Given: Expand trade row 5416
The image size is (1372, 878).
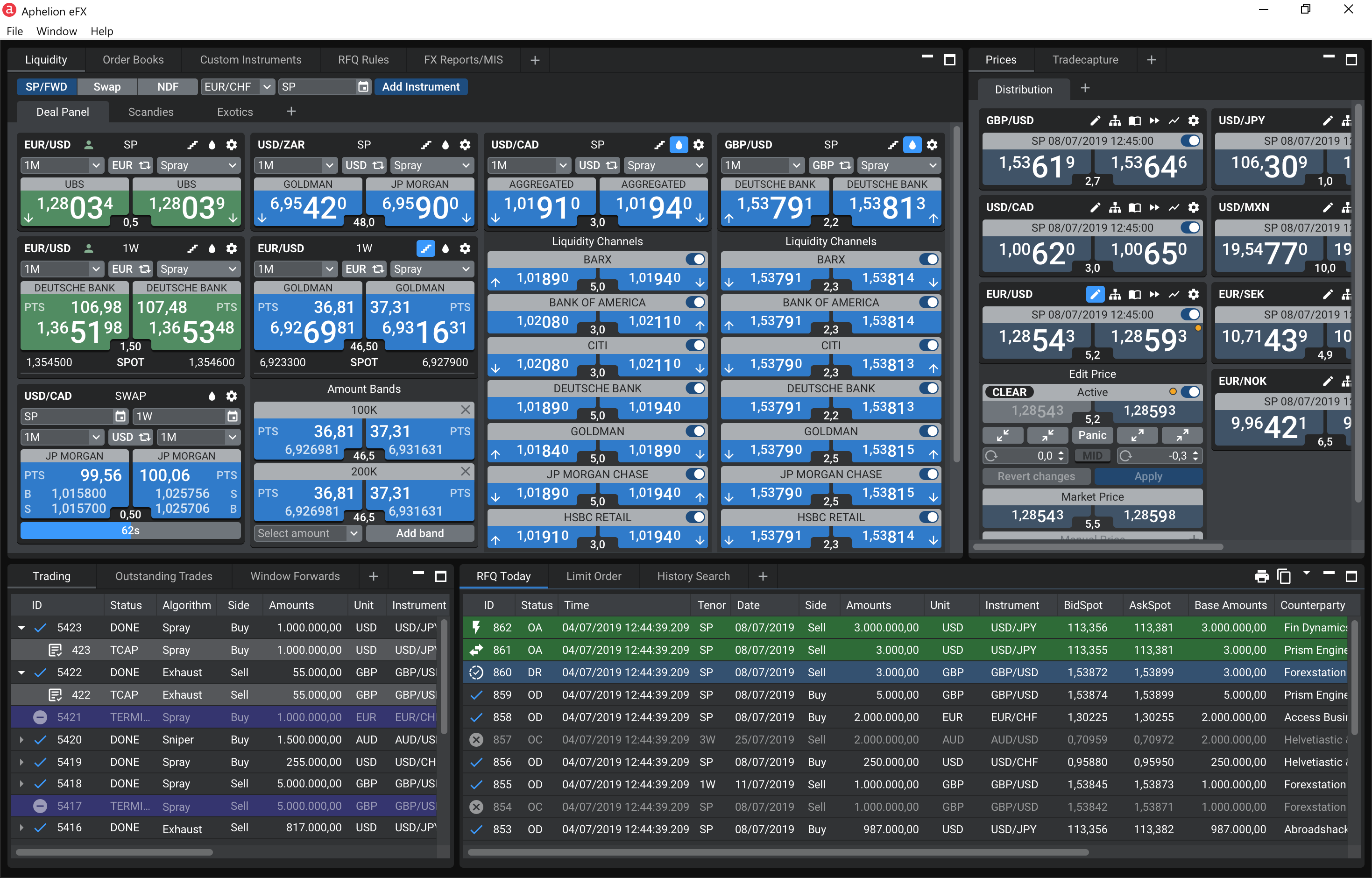Looking at the screenshot, I should click(21, 828).
